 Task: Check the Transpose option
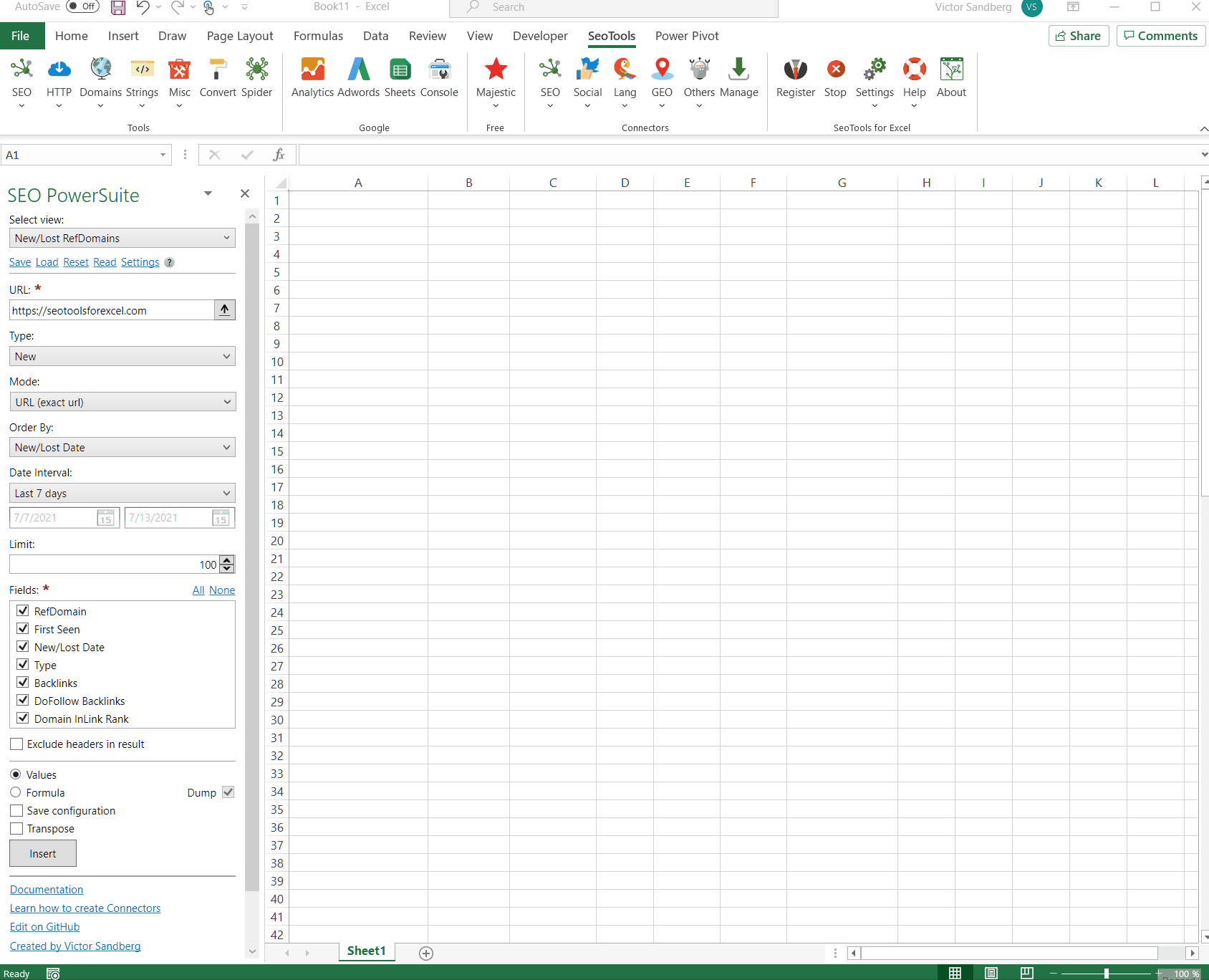(x=16, y=829)
